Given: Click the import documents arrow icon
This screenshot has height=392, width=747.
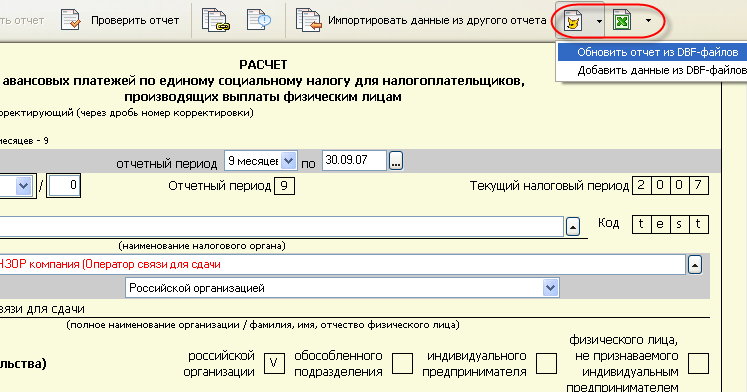Looking at the screenshot, I should click(x=308, y=20).
